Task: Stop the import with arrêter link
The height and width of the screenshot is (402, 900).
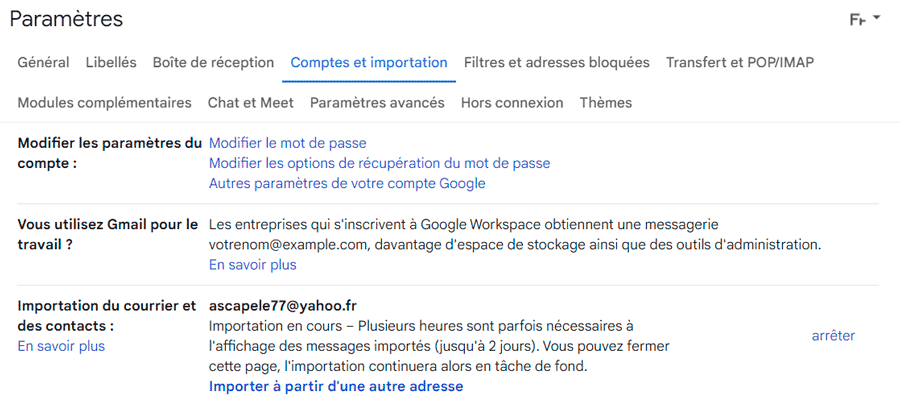Action: tap(833, 336)
